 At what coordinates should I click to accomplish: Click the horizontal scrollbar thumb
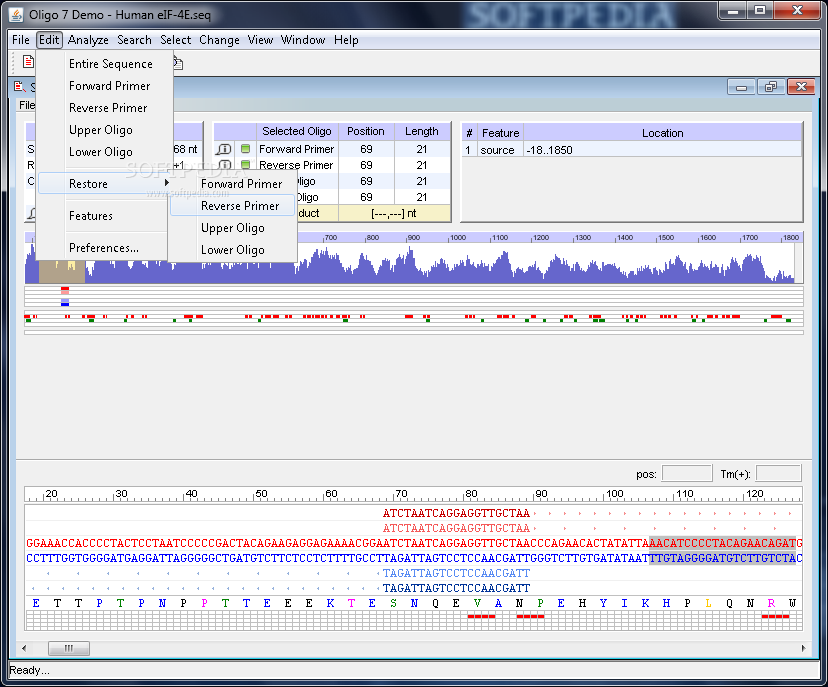[x=69, y=648]
